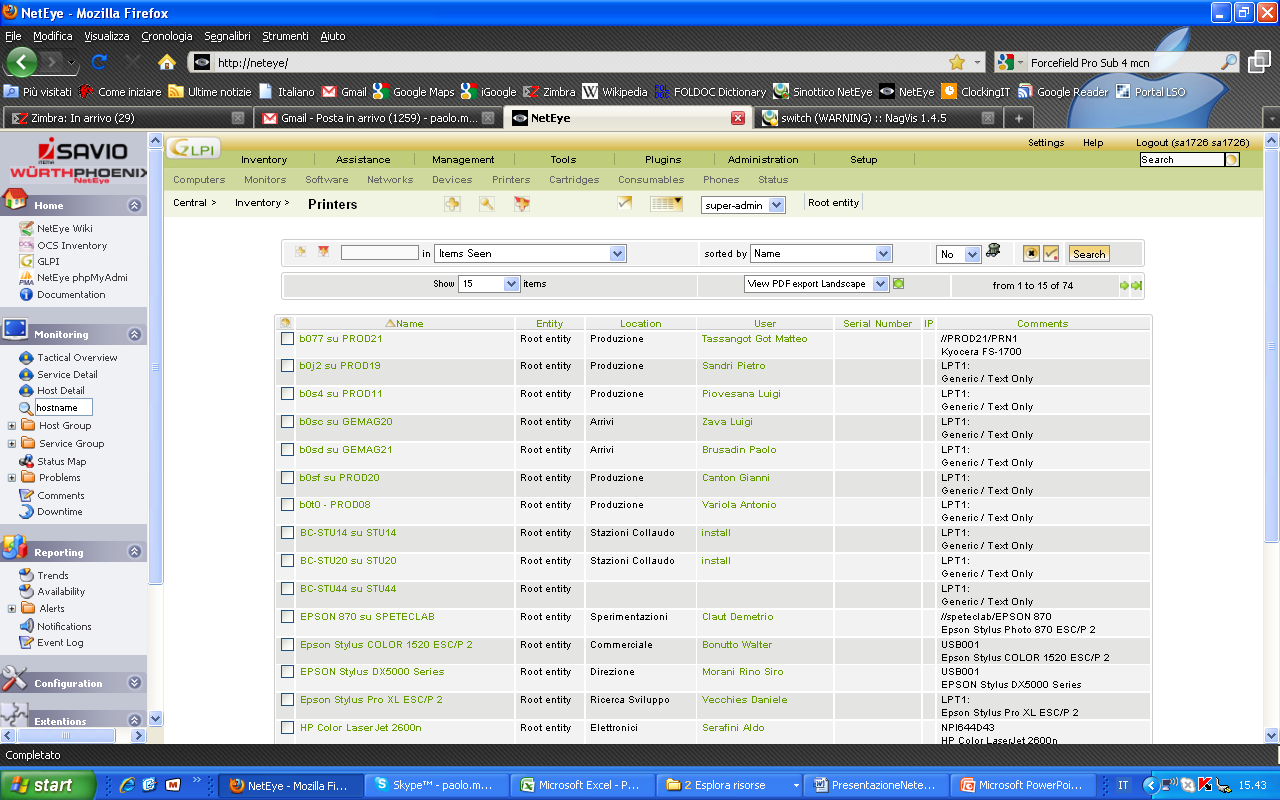The image size is (1280, 800).
Task: Check the box for HP Color LaserJet 2600n
Action: pyautogui.click(x=288, y=728)
